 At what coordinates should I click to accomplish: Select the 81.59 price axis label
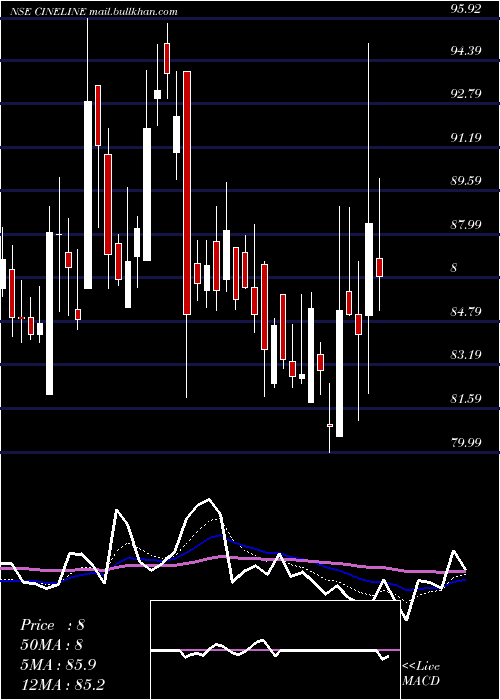(x=466, y=399)
